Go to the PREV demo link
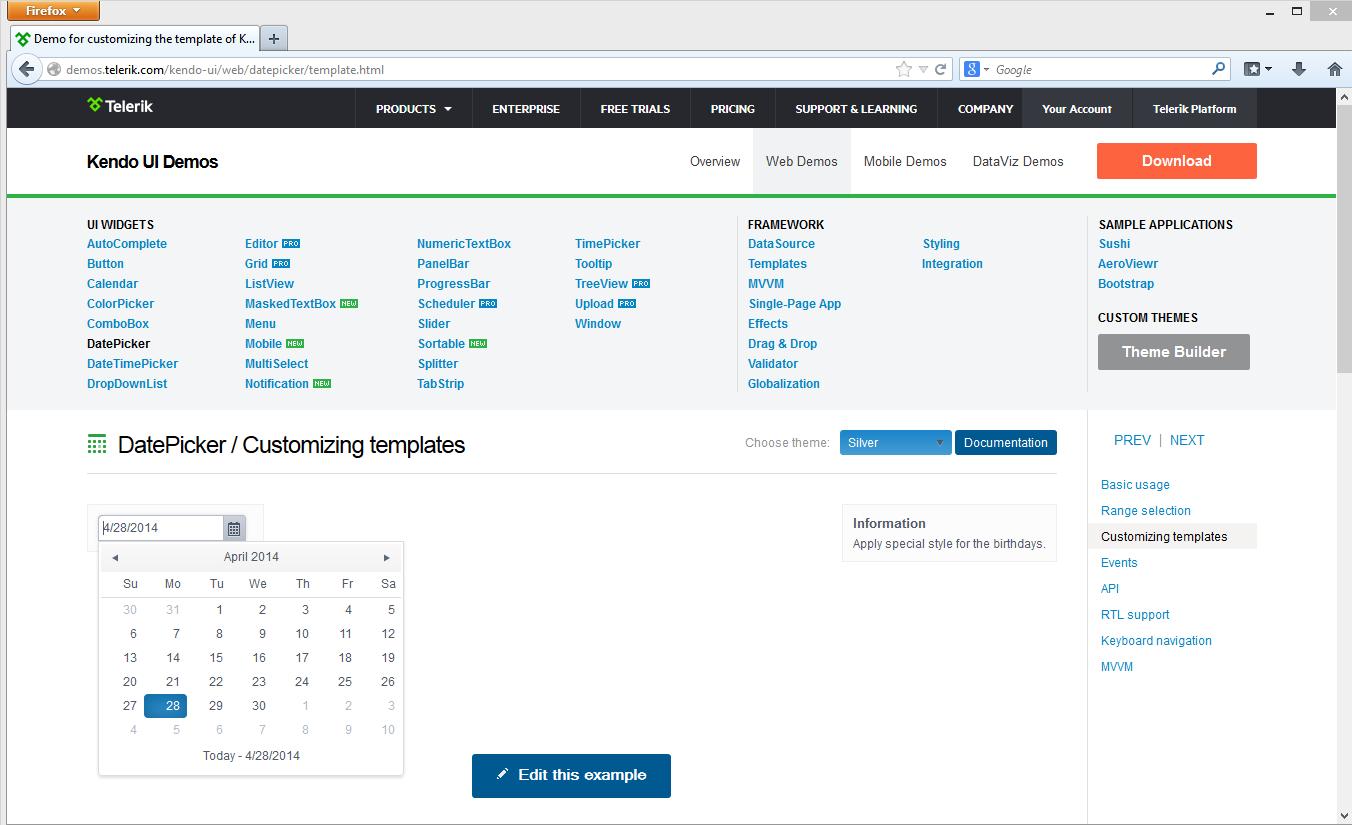This screenshot has height=825, width=1352. [x=1132, y=440]
